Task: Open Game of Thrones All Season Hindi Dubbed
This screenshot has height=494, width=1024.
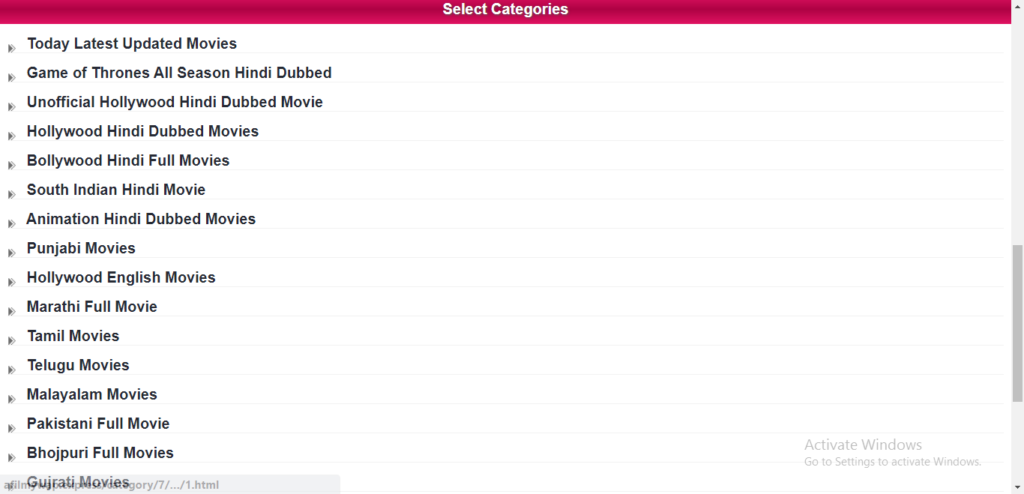Action: tap(179, 73)
